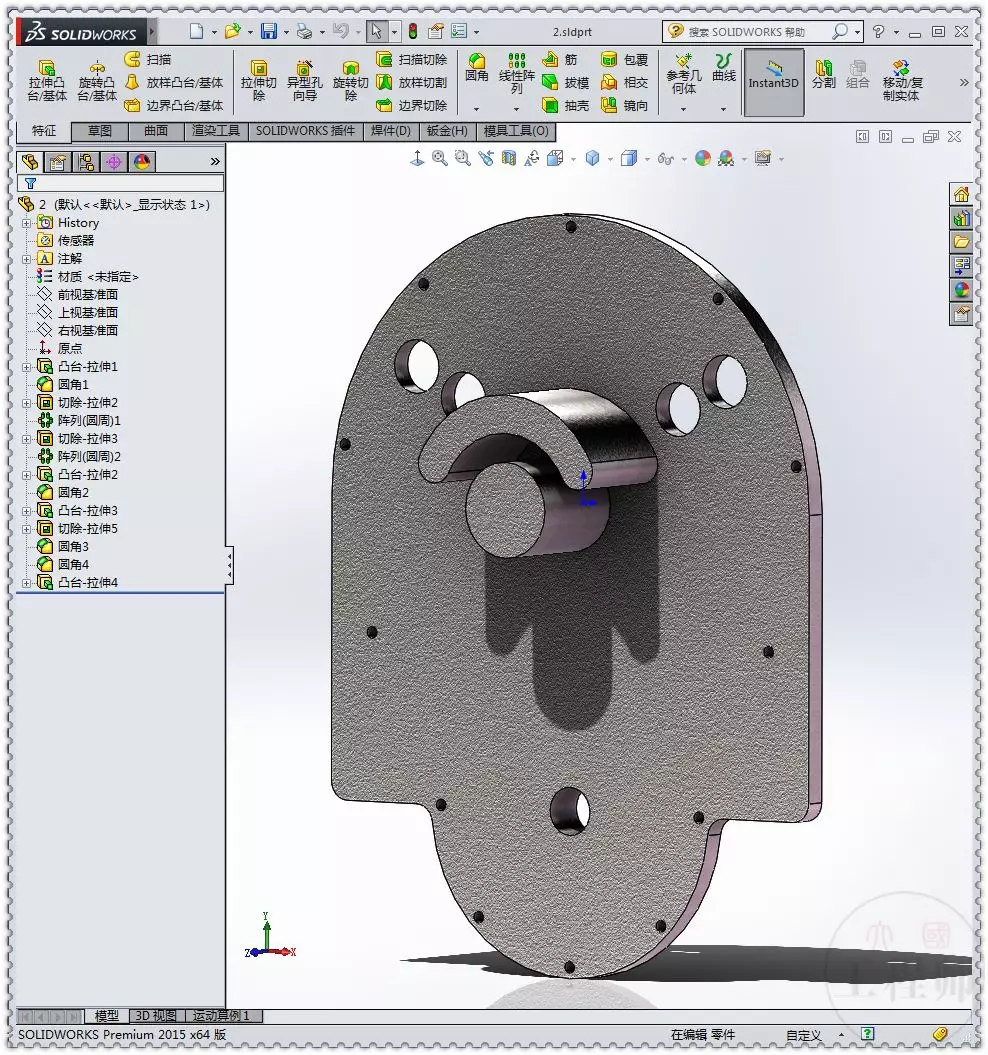Screen dimensions: 988x1055
Task: Expand the 注解 annotations node
Action: [26, 259]
